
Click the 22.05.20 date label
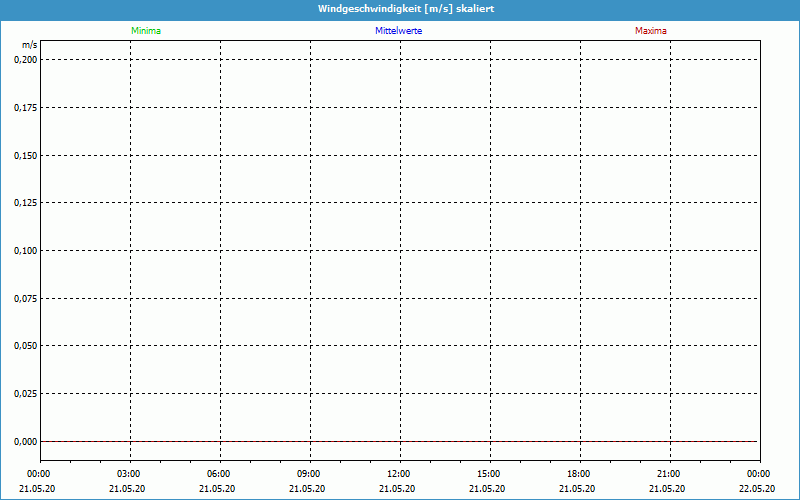tap(757, 489)
